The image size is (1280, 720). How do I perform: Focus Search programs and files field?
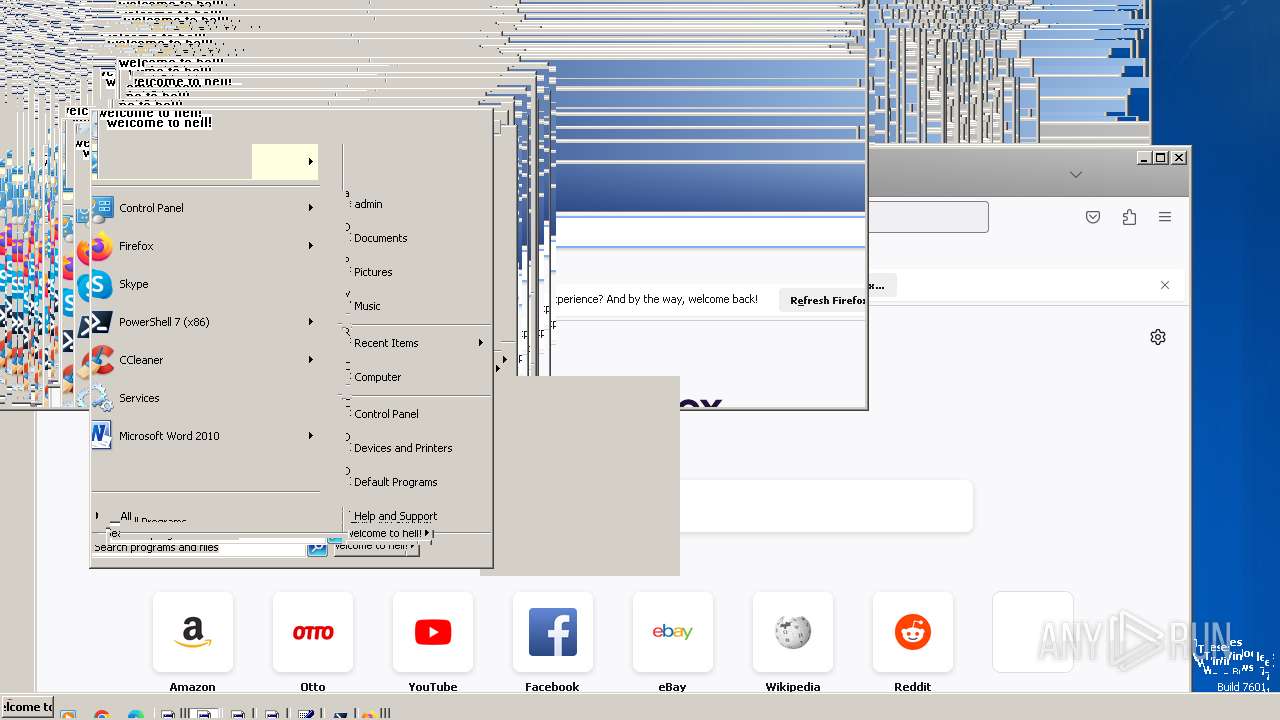click(199, 548)
